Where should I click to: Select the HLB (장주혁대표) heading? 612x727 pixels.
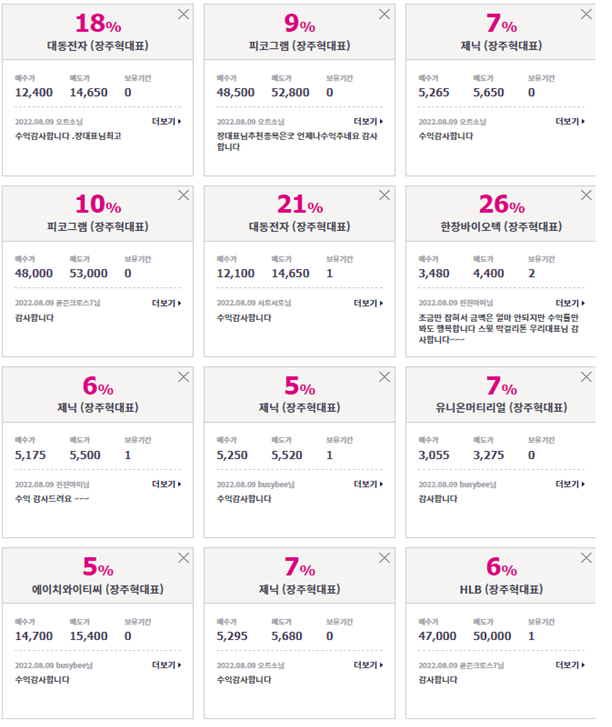(x=501, y=589)
